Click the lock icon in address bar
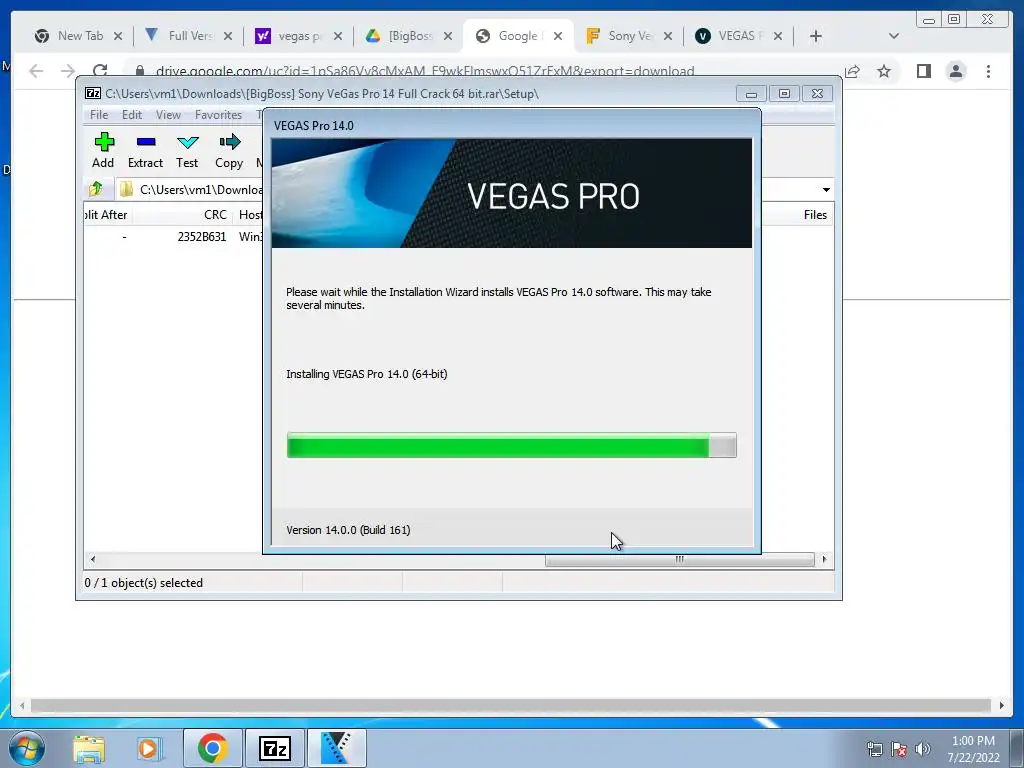 [x=140, y=71]
